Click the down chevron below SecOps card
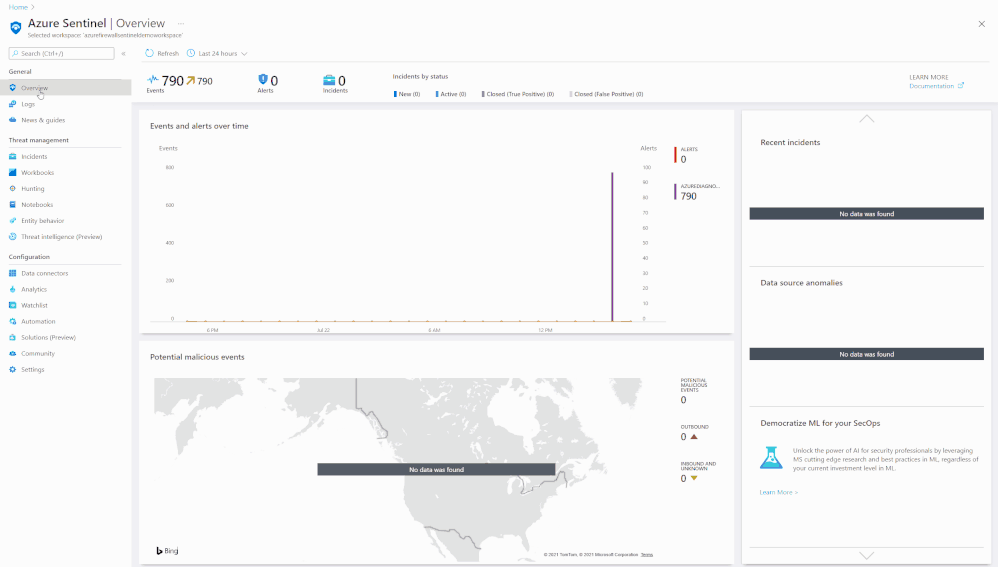The height and width of the screenshot is (567, 998). (866, 555)
